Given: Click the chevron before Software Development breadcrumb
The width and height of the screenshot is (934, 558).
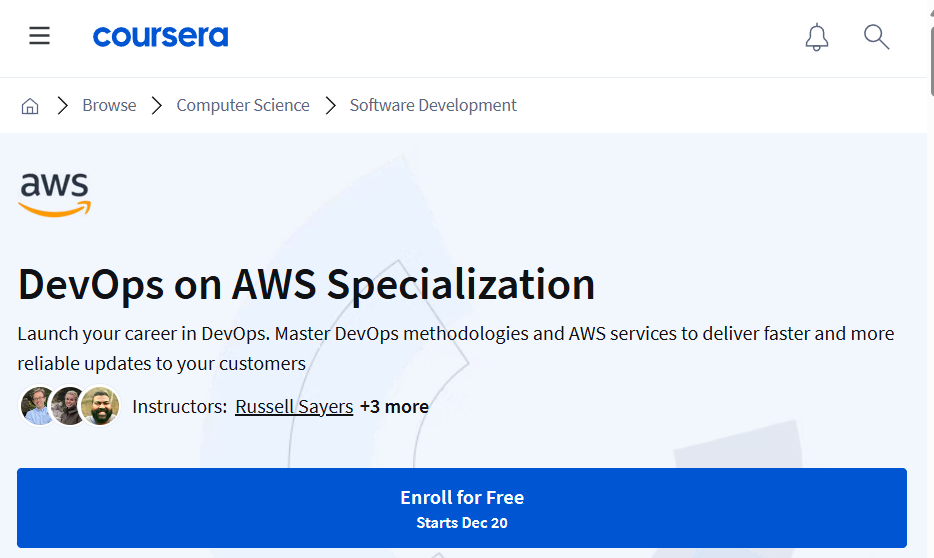Looking at the screenshot, I should coord(330,105).
